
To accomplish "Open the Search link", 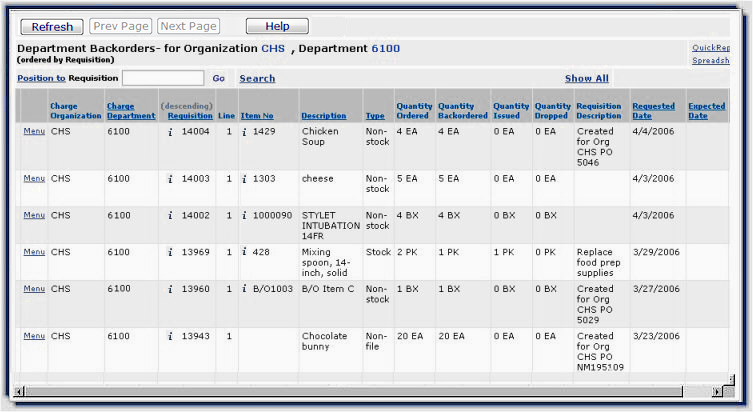I will [257, 78].
